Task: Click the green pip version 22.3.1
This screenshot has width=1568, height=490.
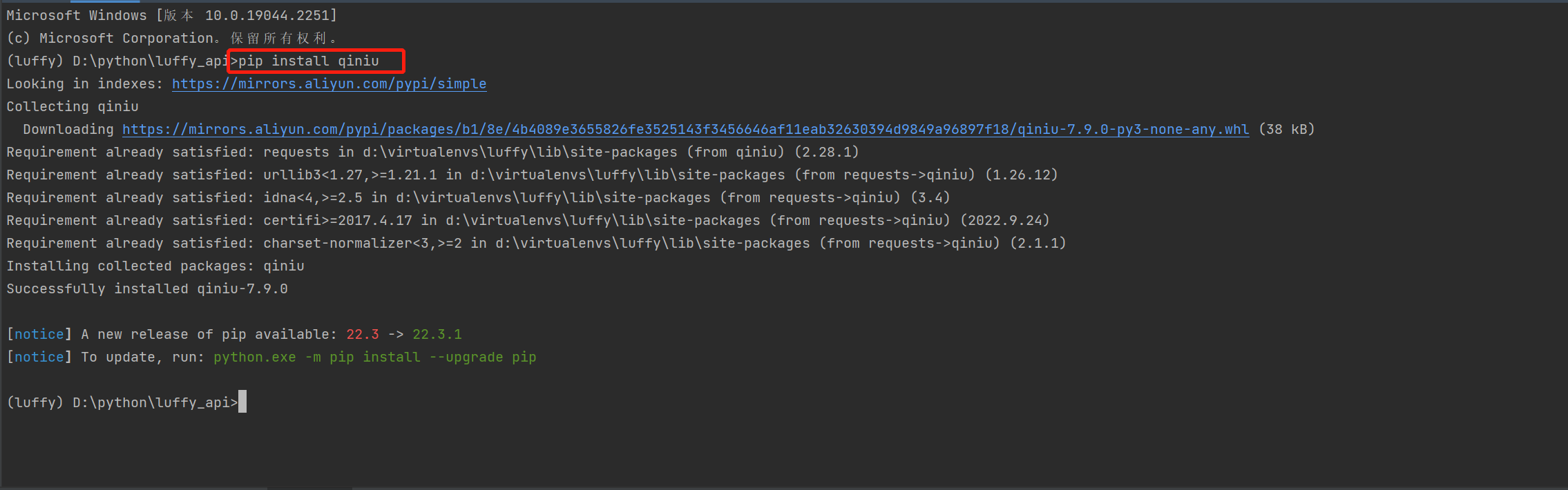Action: pos(437,335)
